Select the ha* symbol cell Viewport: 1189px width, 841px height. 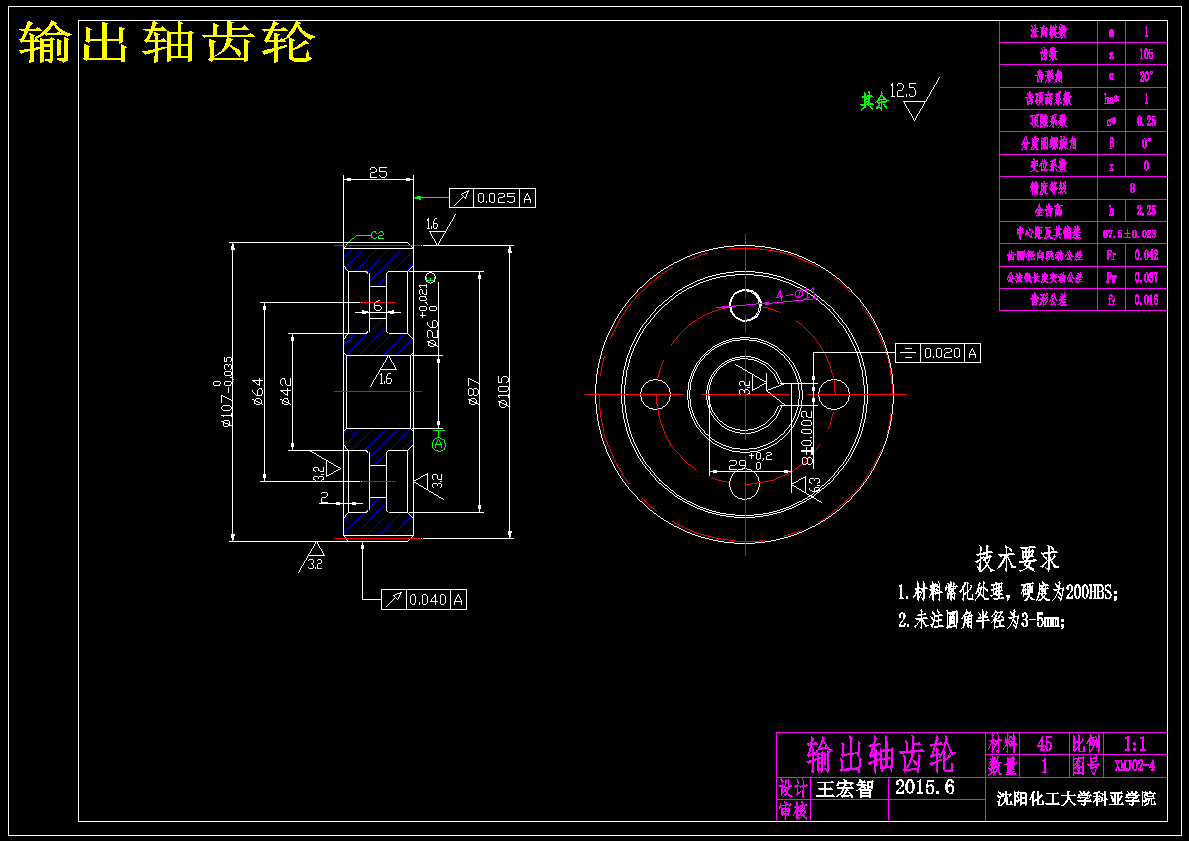point(1112,99)
